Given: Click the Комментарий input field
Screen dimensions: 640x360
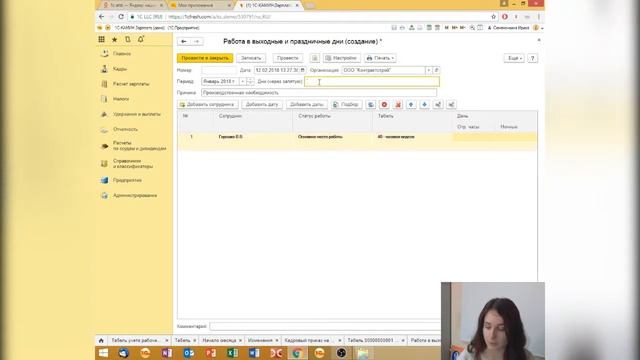Looking at the screenshot, I should (325, 327).
